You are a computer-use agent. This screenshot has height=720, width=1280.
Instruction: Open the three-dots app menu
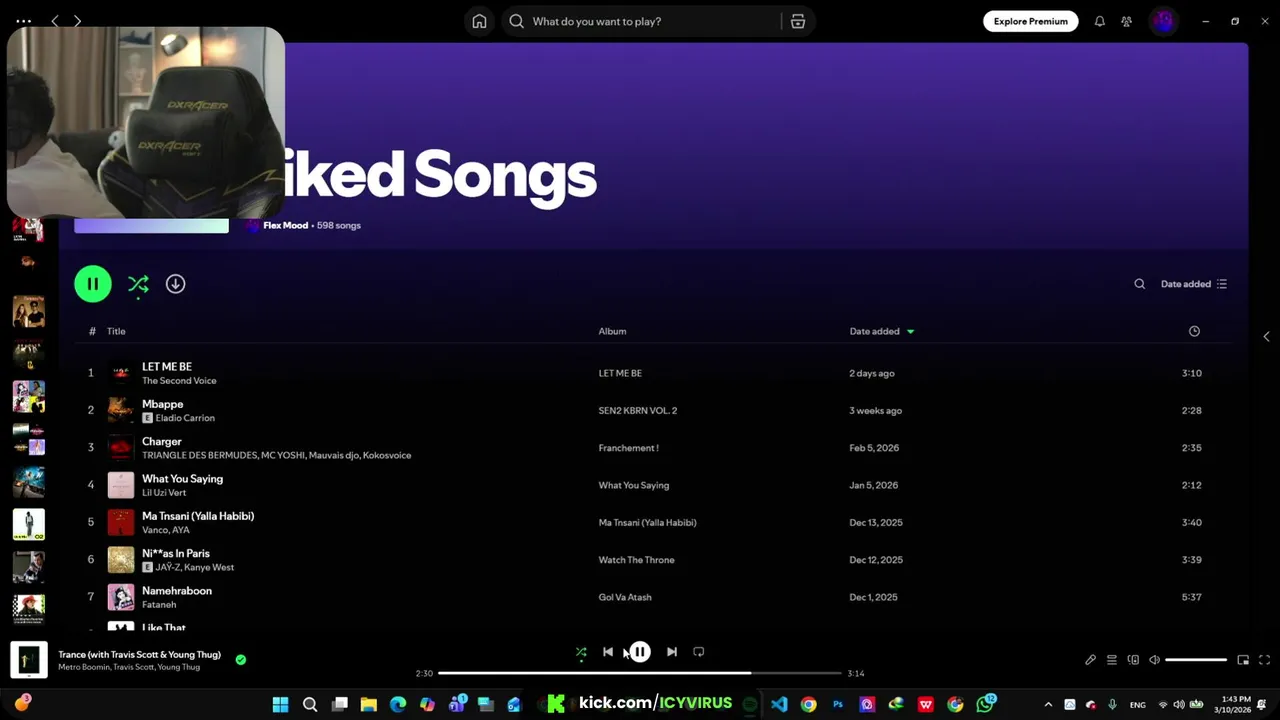pos(24,21)
